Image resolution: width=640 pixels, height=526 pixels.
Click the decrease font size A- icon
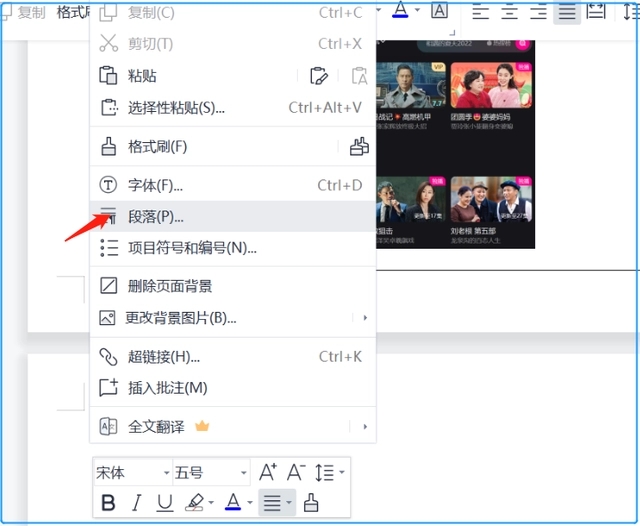click(296, 473)
